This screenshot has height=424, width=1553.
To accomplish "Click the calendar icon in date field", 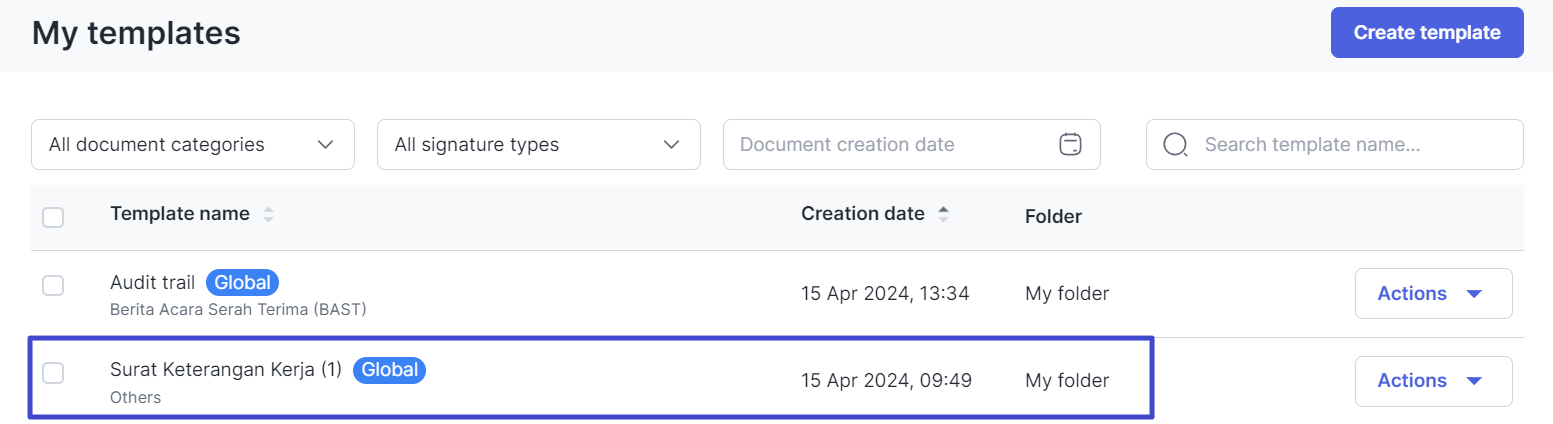I will pos(1070,144).
